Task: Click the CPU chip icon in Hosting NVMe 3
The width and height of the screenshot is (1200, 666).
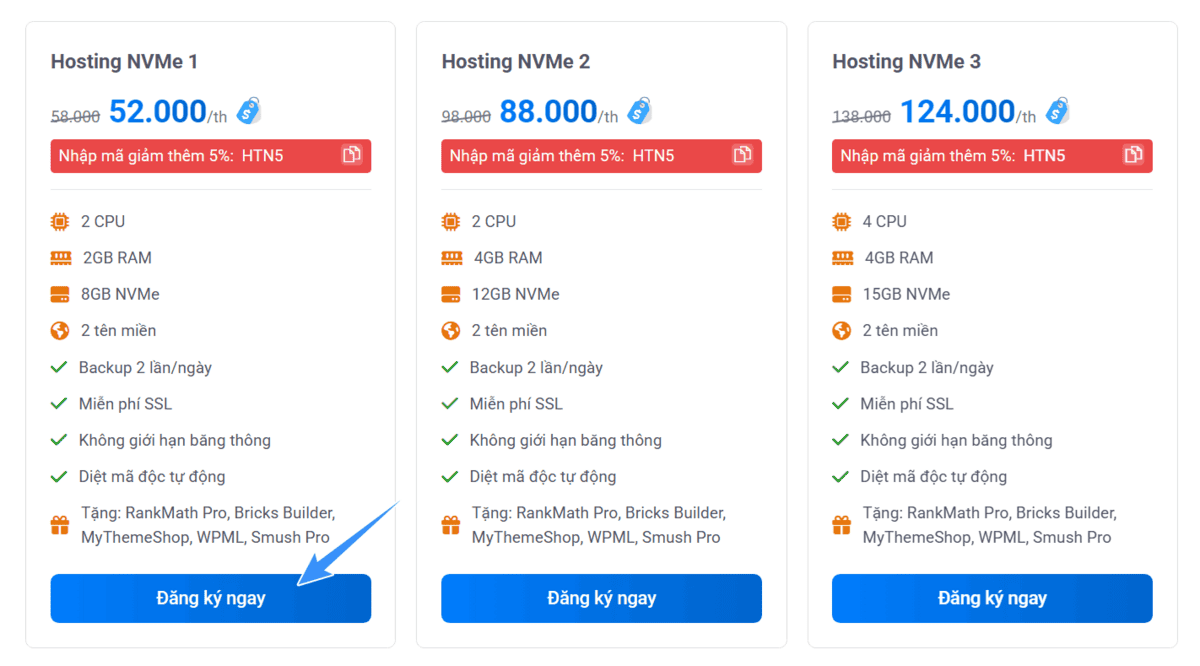Action: tap(841, 221)
